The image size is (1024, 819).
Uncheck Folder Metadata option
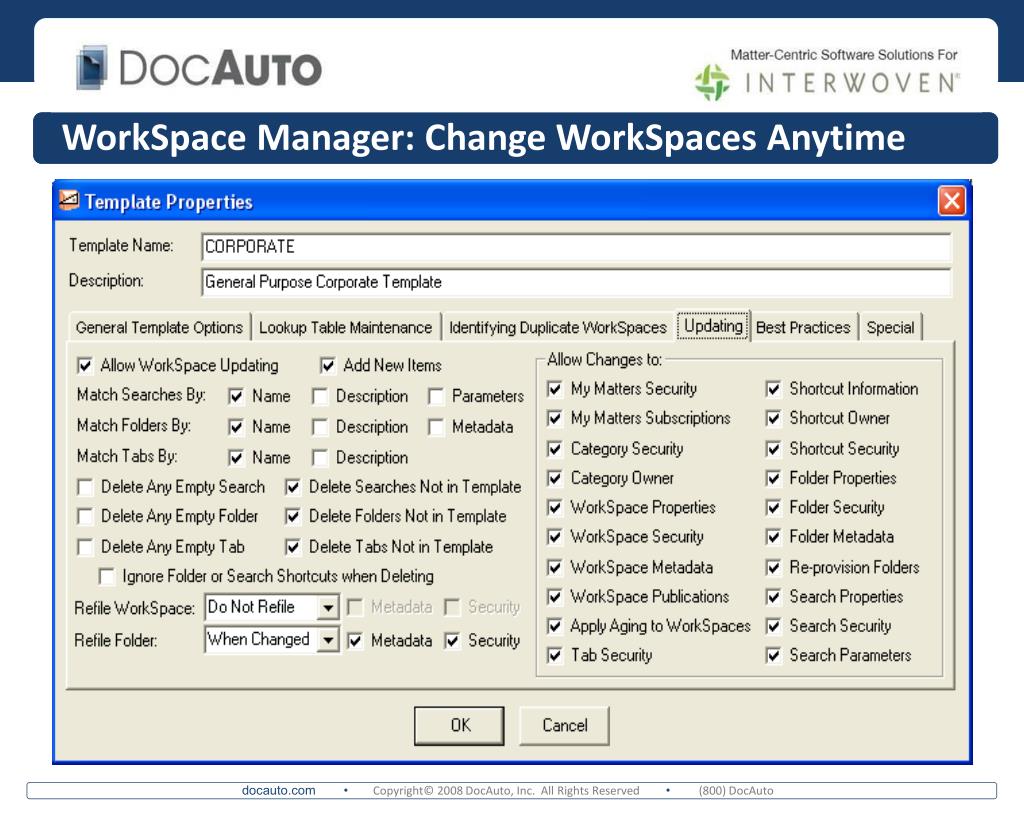(x=773, y=537)
